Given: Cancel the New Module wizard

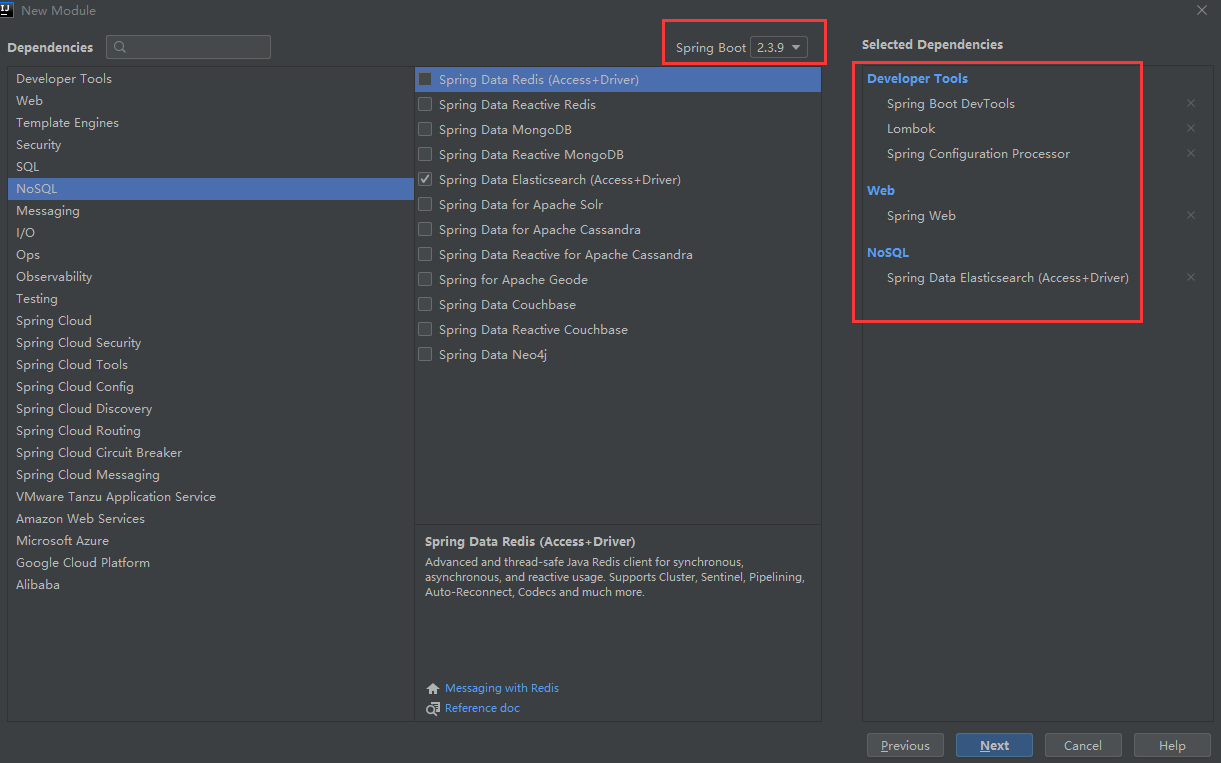Looking at the screenshot, I should [1083, 745].
